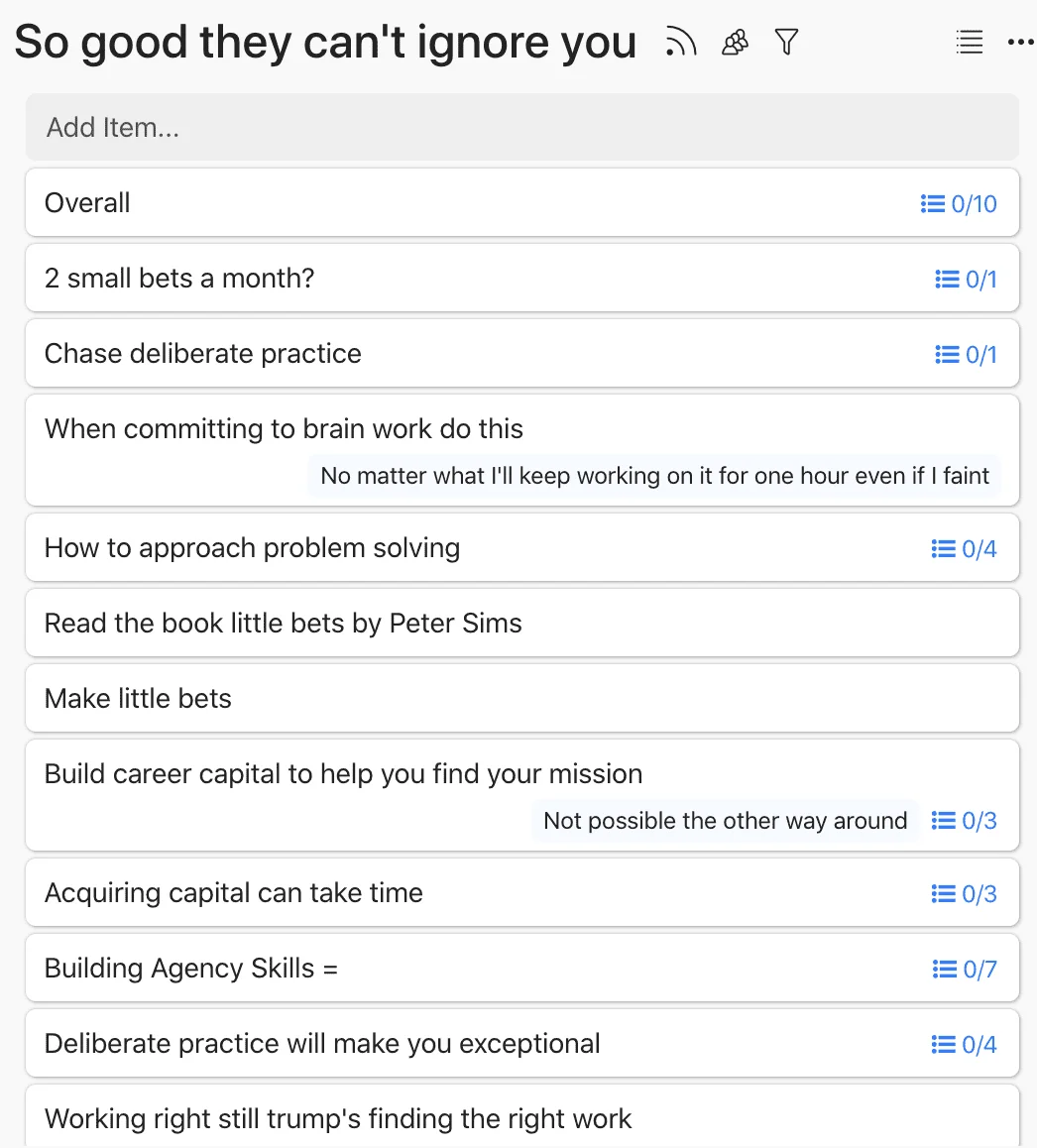Select the Make little bets item
The height and width of the screenshot is (1148, 1037).
coord(522,699)
